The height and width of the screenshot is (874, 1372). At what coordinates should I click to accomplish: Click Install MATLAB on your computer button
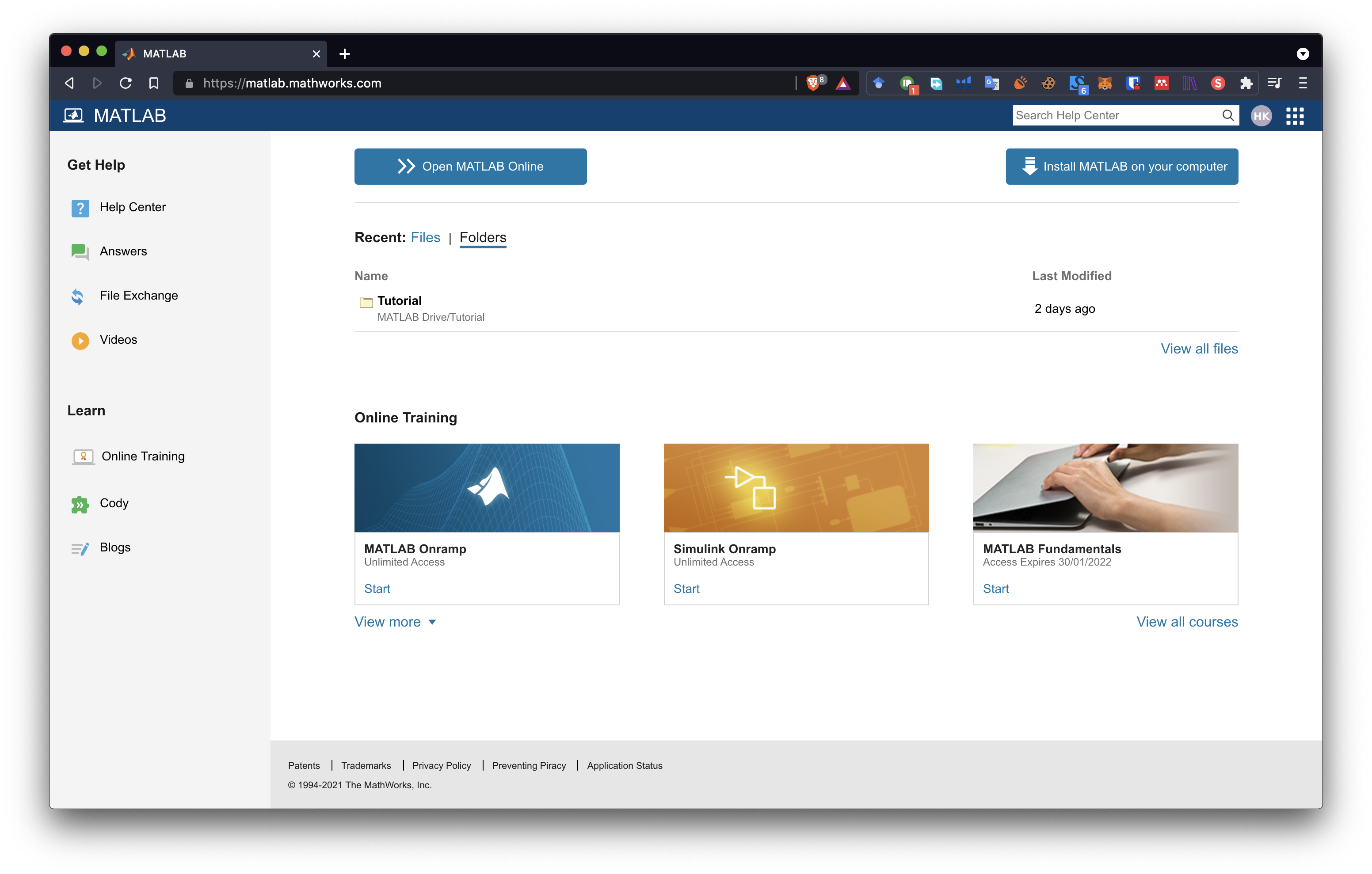tap(1122, 167)
